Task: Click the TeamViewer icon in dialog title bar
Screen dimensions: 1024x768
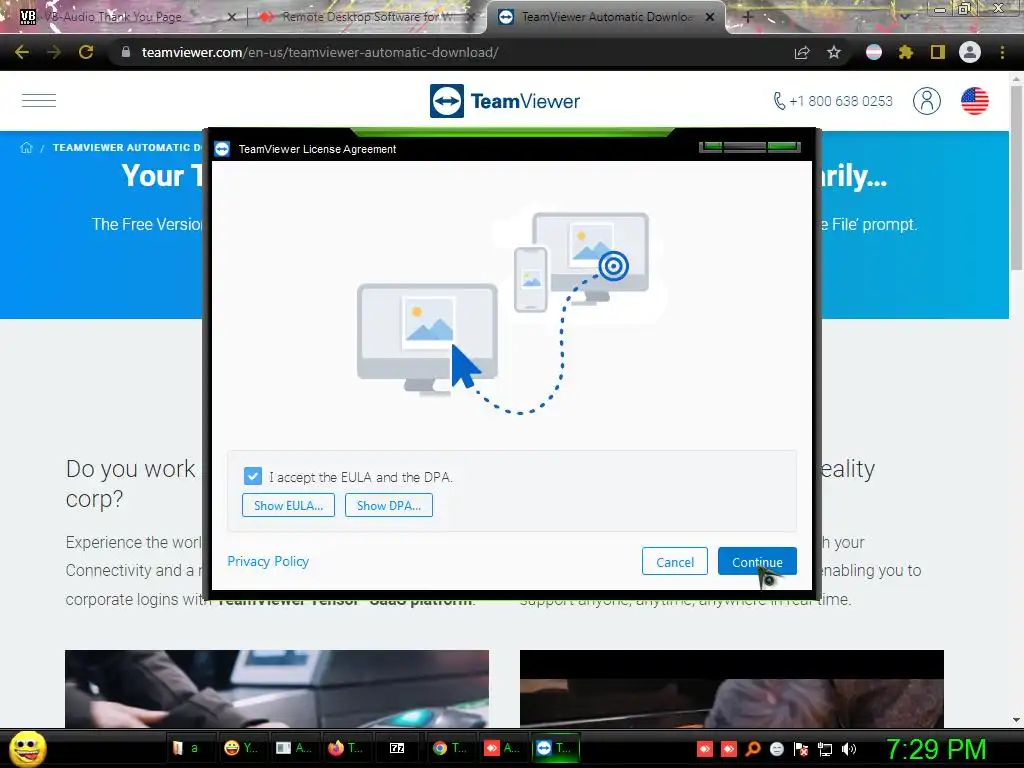Action: pos(222,149)
